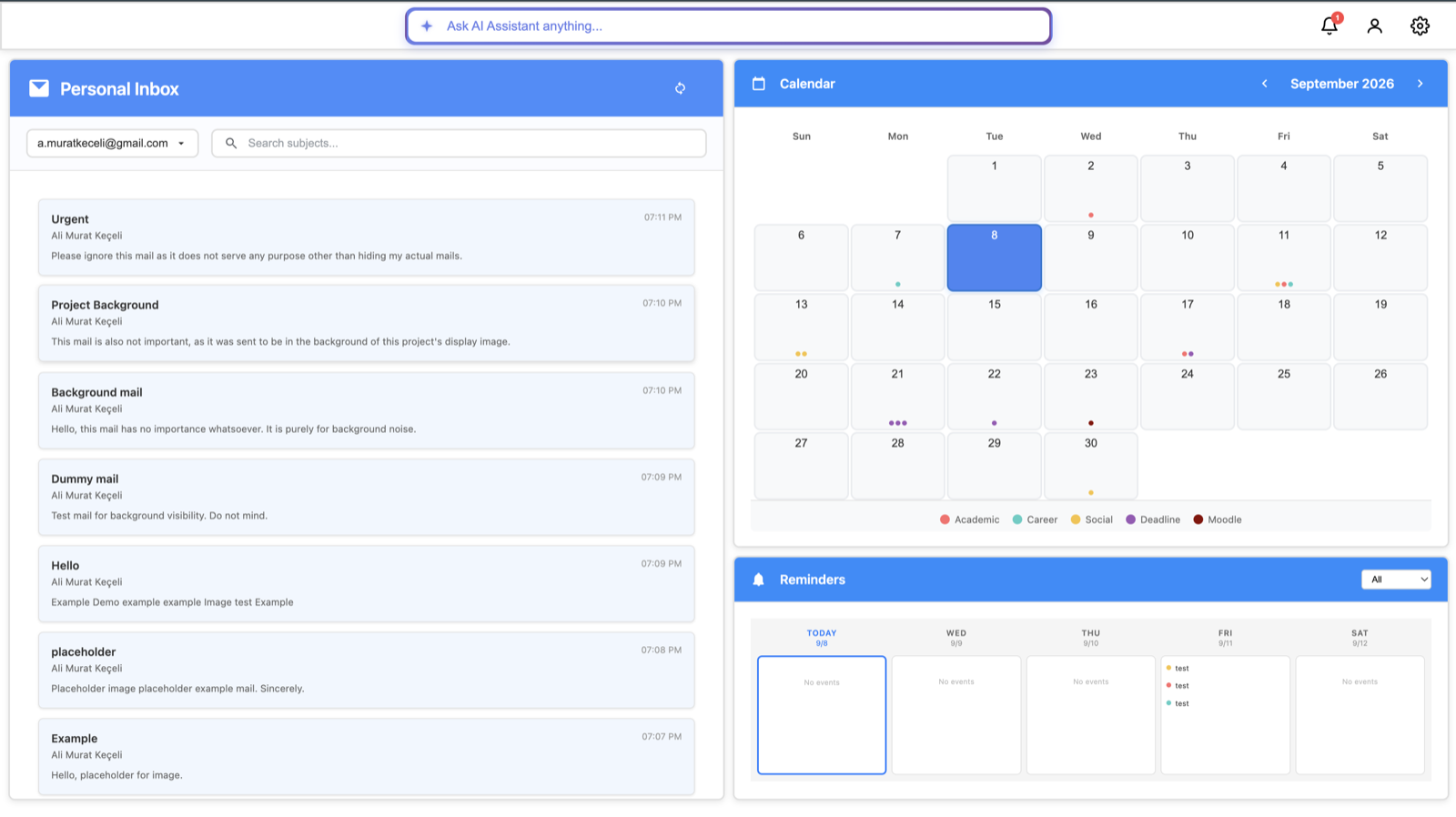This screenshot has height=817, width=1456.
Task: Select the SAT 9/12 reminders column
Action: tap(1360, 715)
